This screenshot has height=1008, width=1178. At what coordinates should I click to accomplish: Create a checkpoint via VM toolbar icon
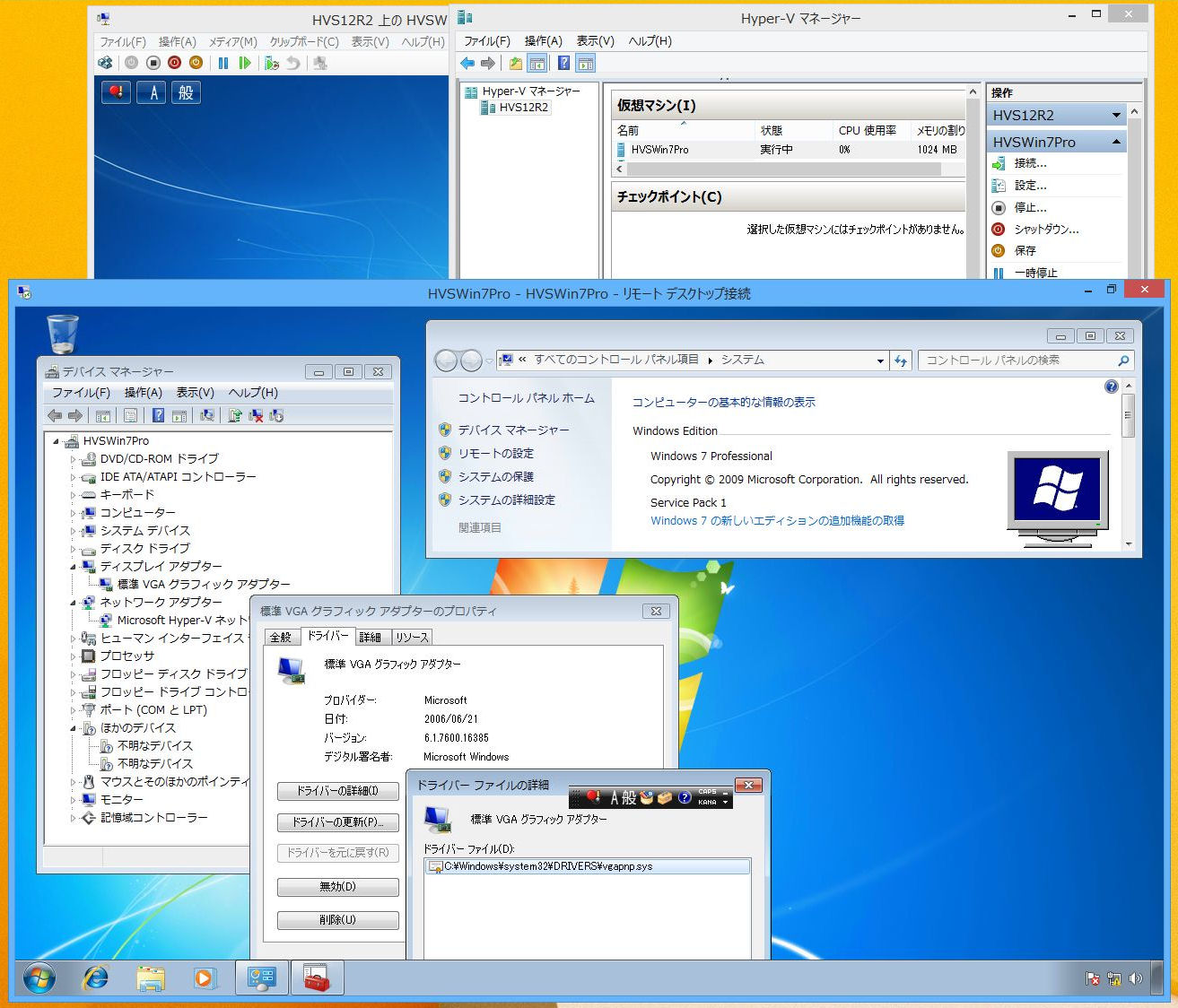[272, 63]
